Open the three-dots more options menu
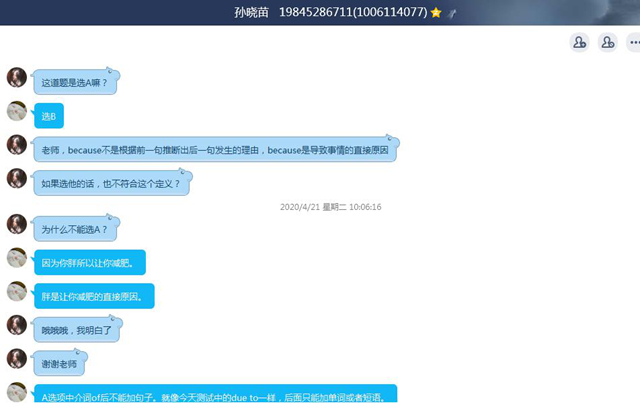Screen dimensions: 640x403 (x=633, y=42)
